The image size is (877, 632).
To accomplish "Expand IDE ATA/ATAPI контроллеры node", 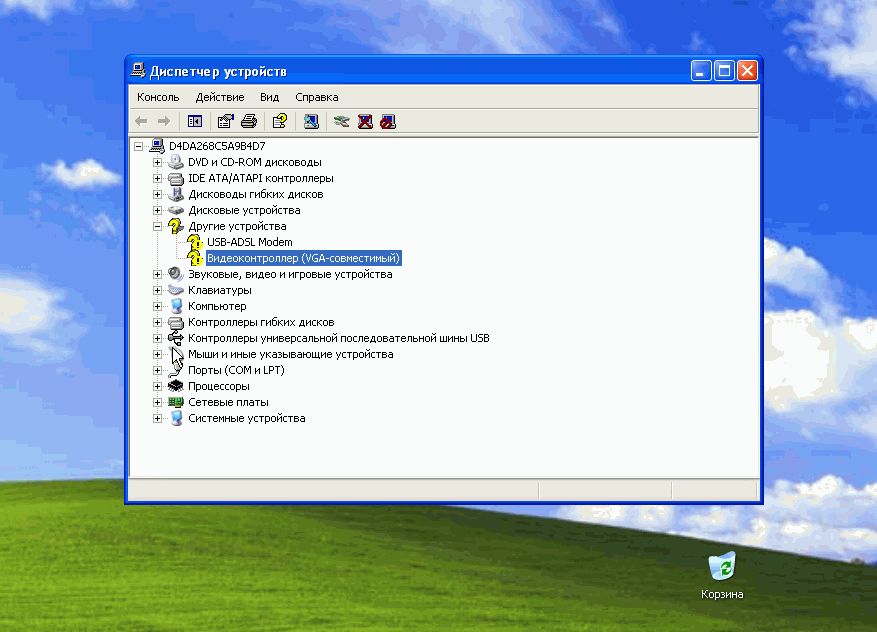I will point(157,178).
